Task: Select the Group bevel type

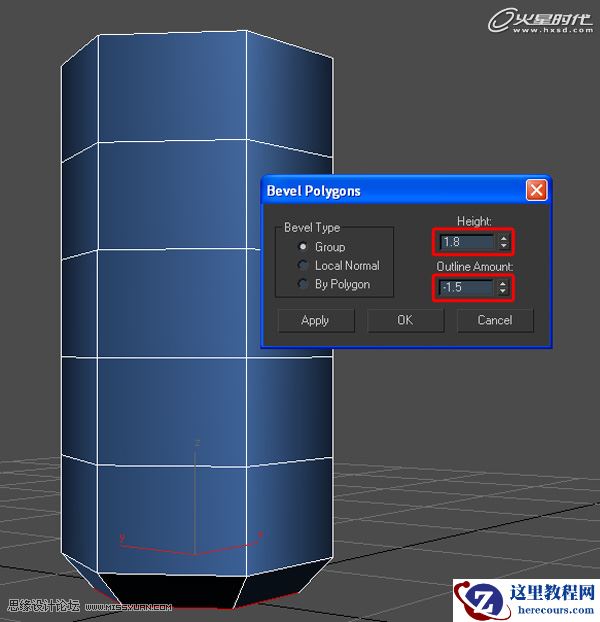Action: point(304,247)
